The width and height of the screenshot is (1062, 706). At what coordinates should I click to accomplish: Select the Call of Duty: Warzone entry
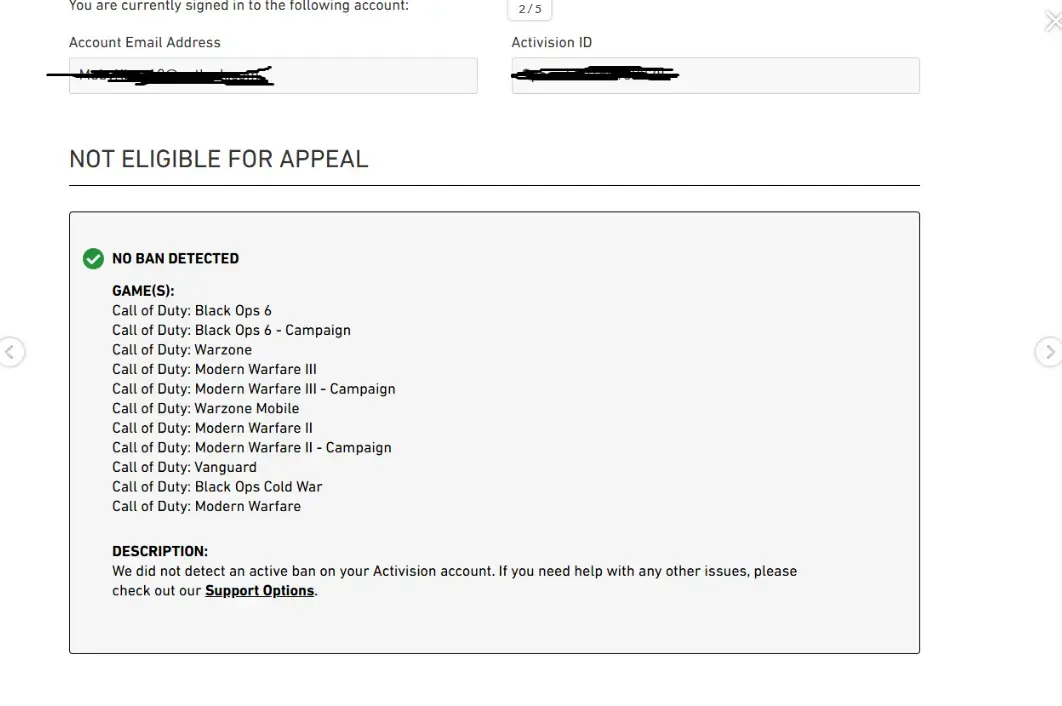182,350
